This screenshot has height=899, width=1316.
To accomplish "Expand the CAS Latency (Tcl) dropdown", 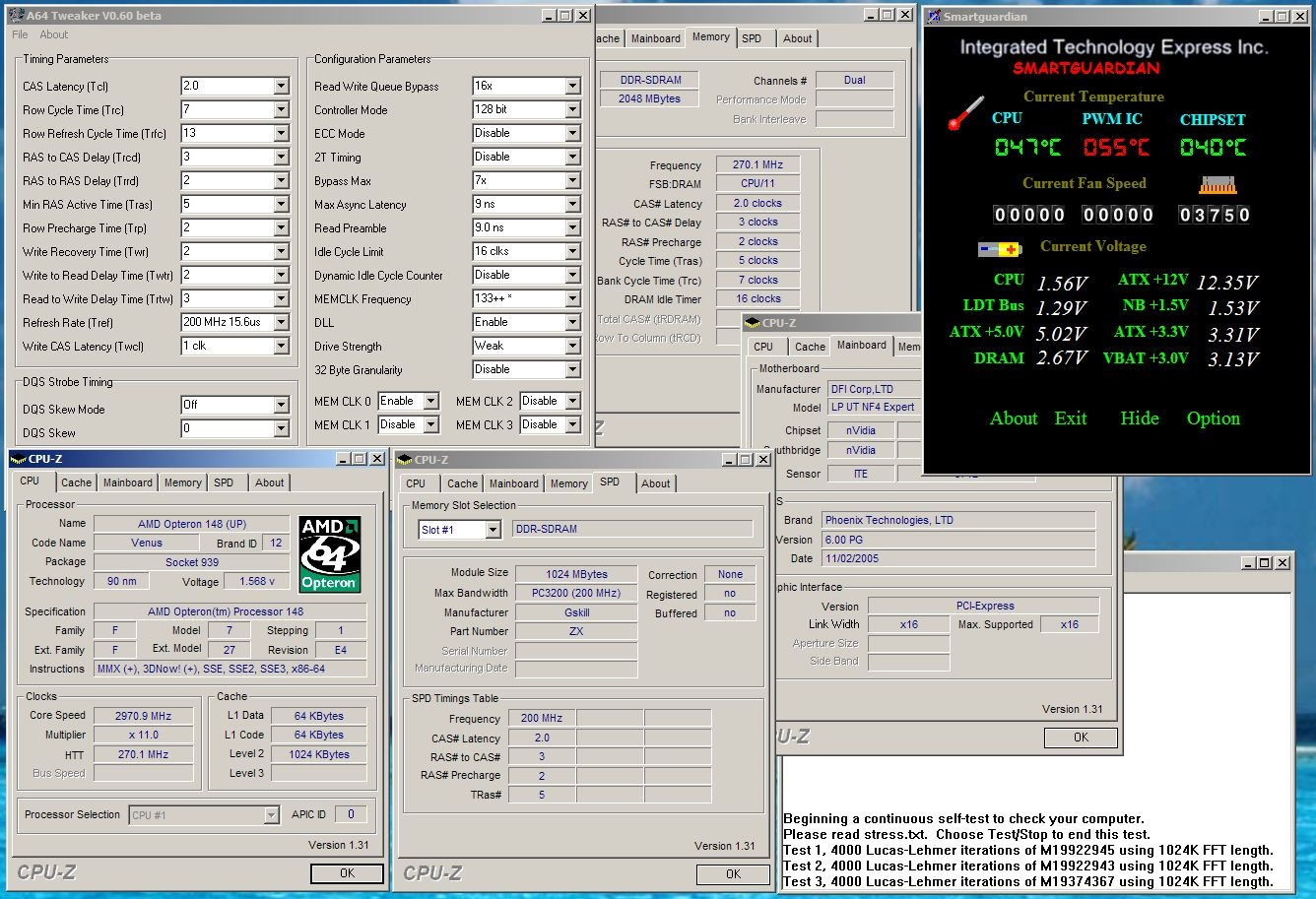I will tap(281, 87).
